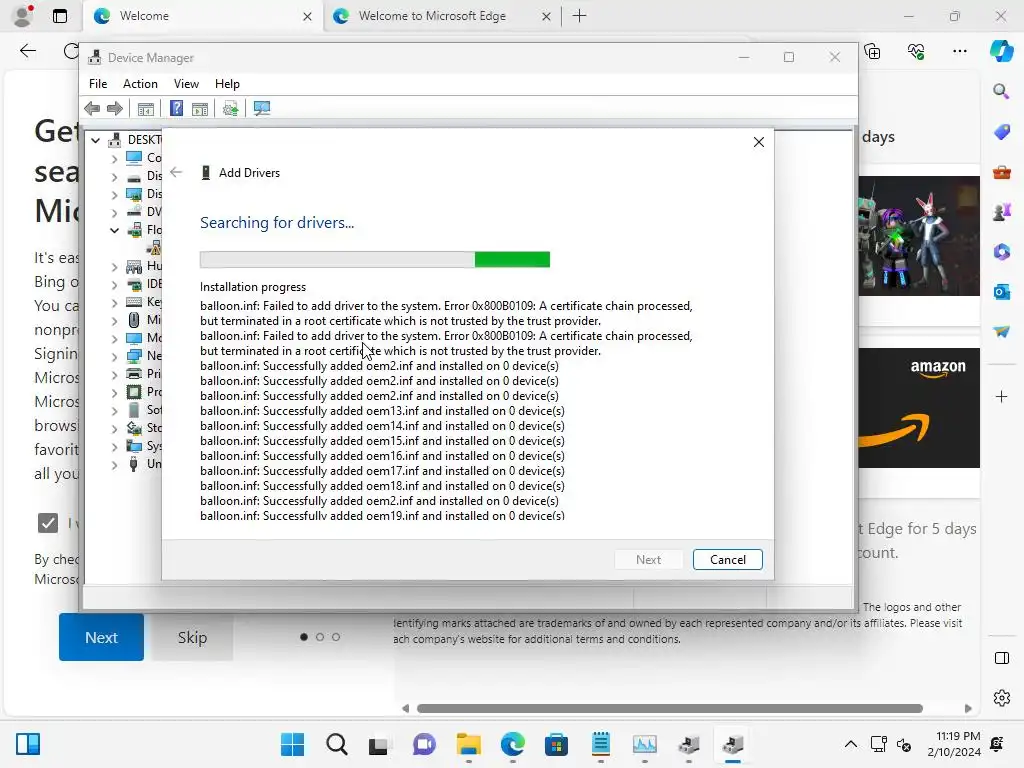Open the File menu in Device Manager

[98, 84]
